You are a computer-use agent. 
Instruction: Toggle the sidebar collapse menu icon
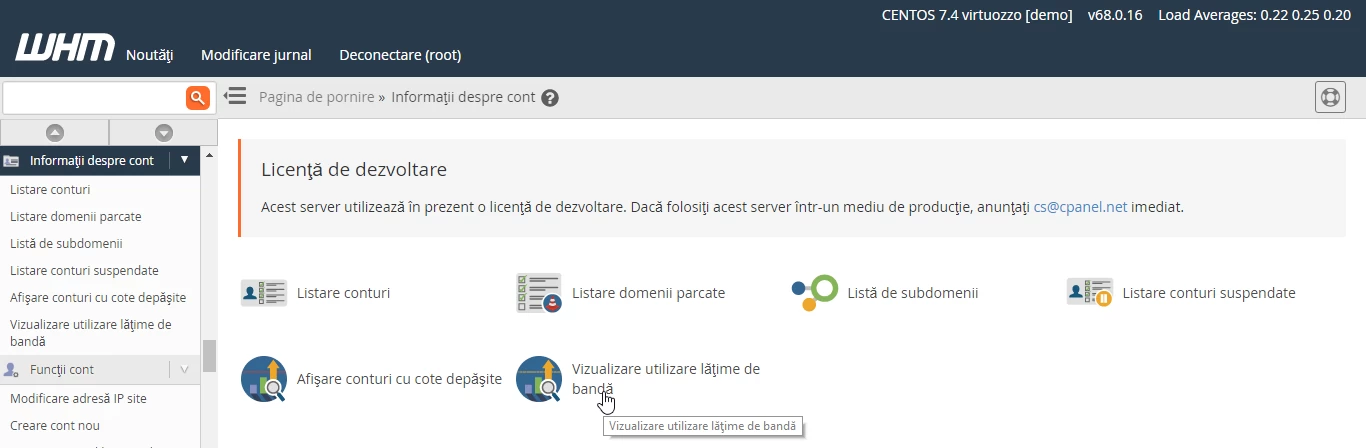click(234, 96)
